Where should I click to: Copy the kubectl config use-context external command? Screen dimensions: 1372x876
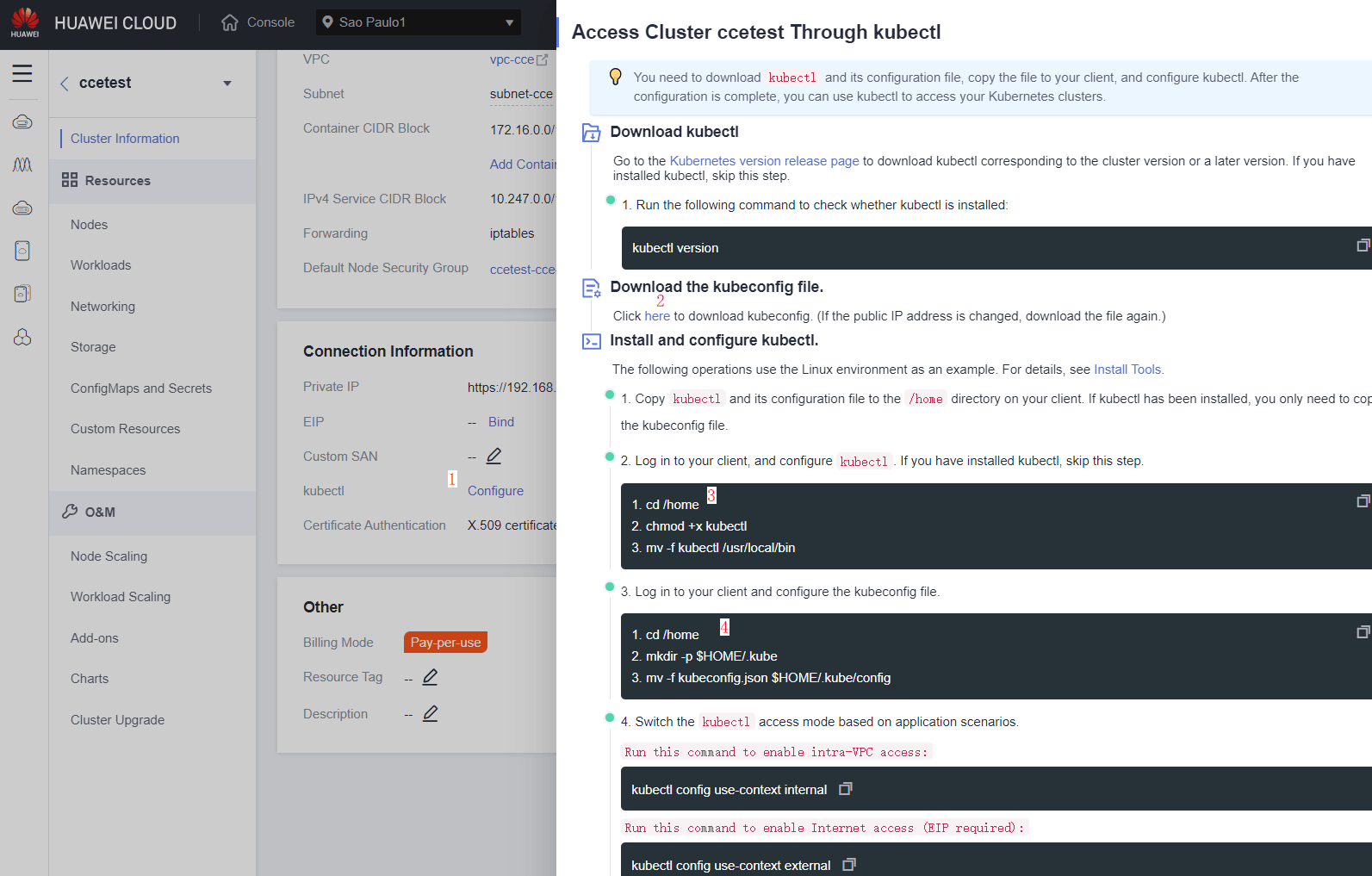848,865
